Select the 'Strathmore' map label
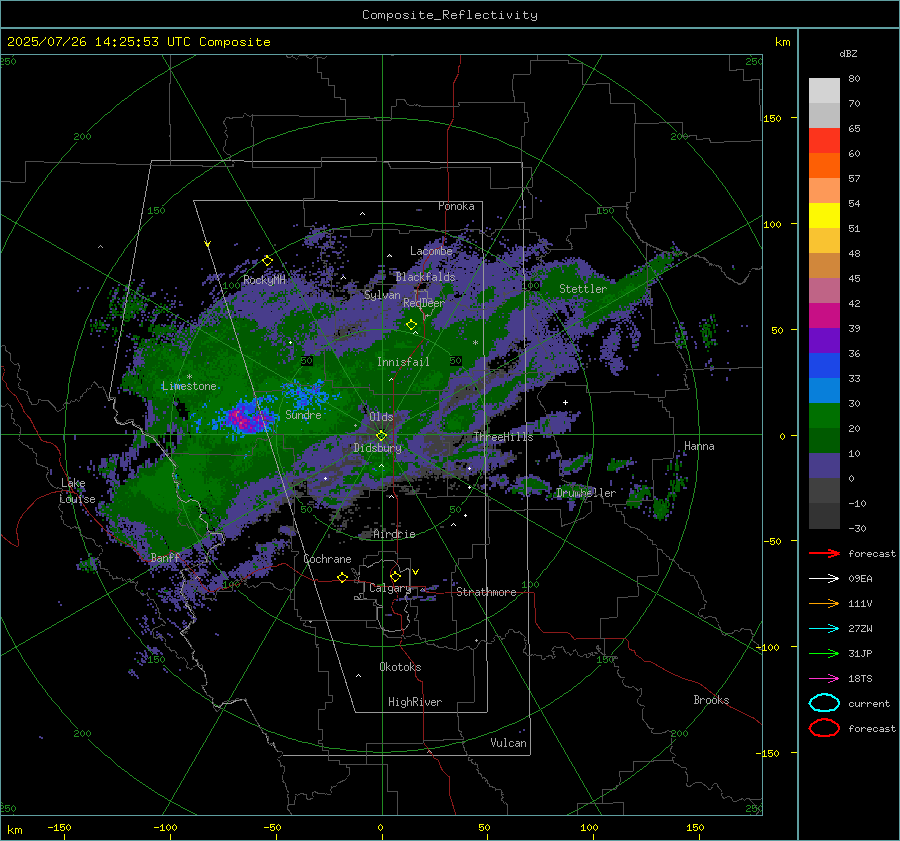The height and width of the screenshot is (841, 900). click(486, 592)
